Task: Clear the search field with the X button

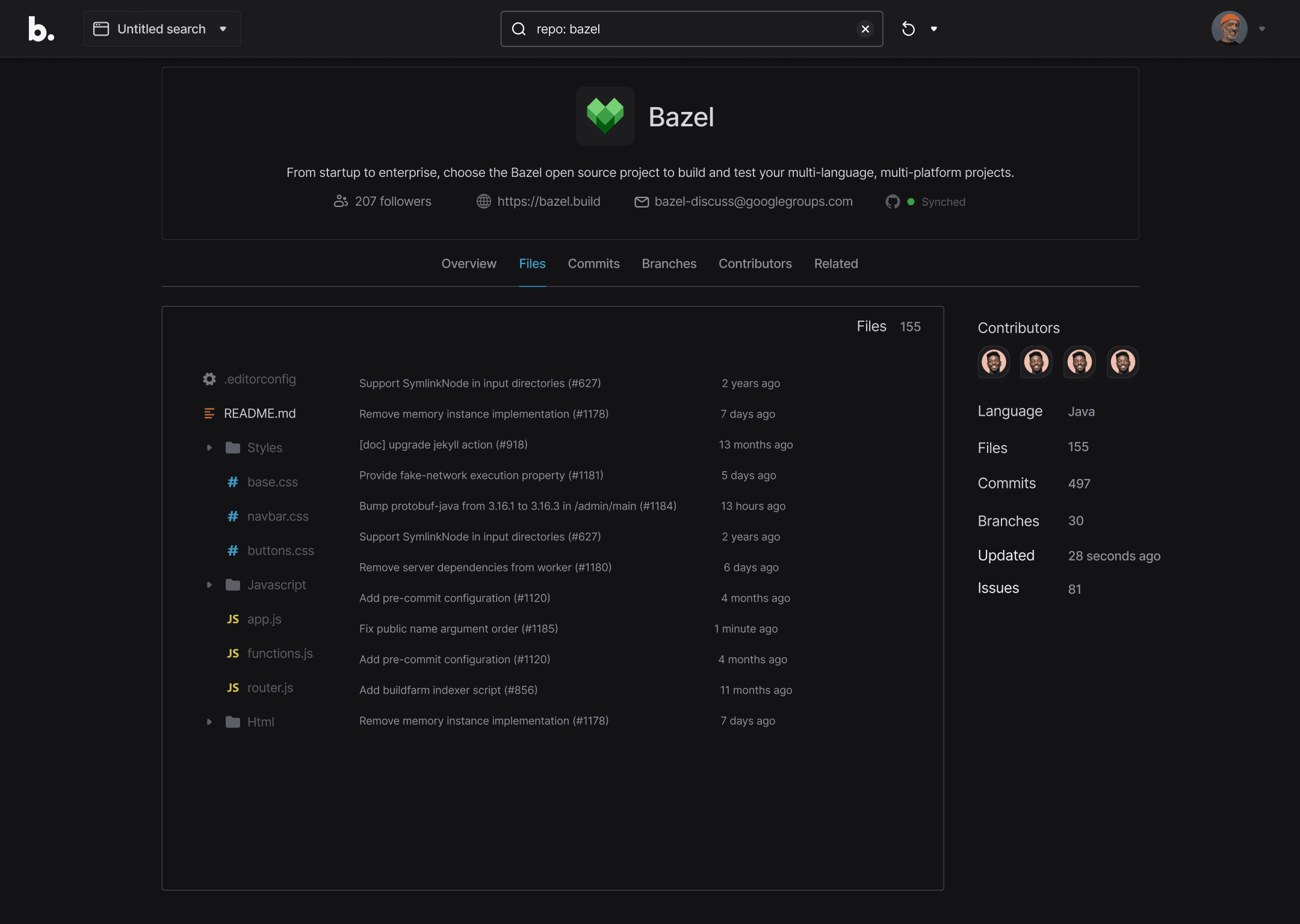Action: [x=865, y=29]
